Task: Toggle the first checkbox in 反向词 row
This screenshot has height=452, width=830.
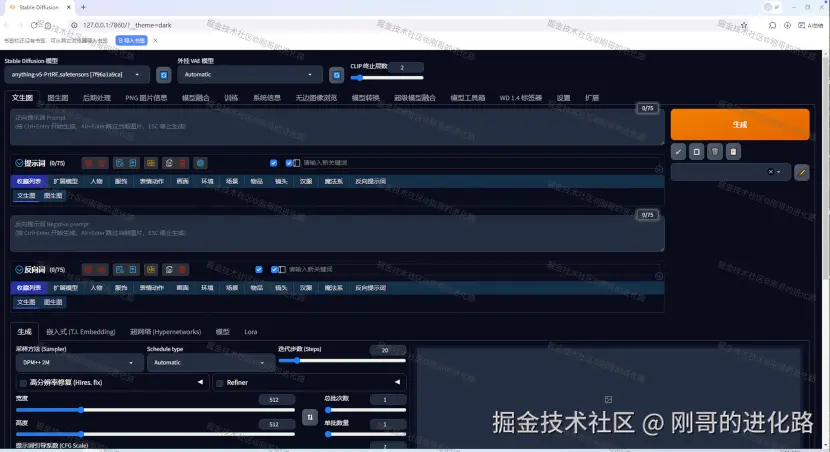Action: coord(258,269)
